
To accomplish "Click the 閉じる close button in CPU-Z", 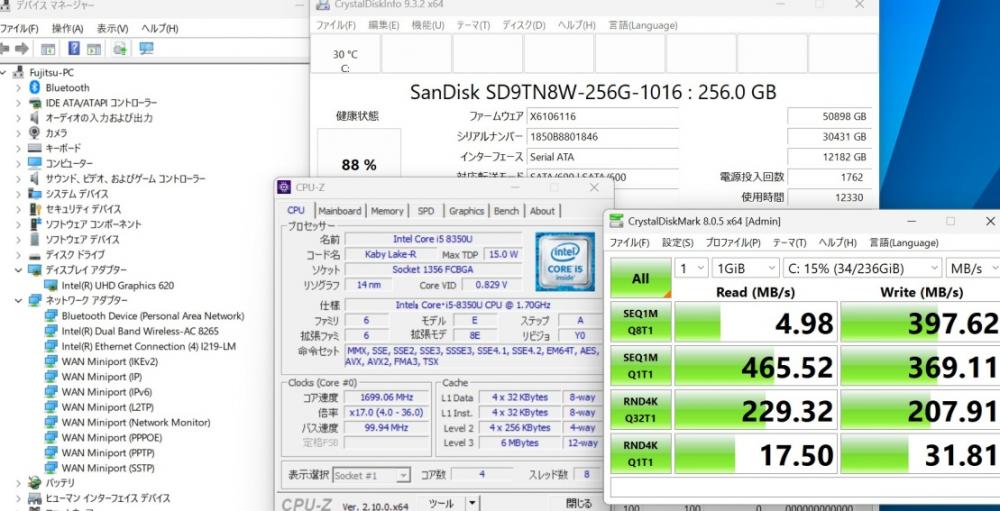I will tap(578, 503).
